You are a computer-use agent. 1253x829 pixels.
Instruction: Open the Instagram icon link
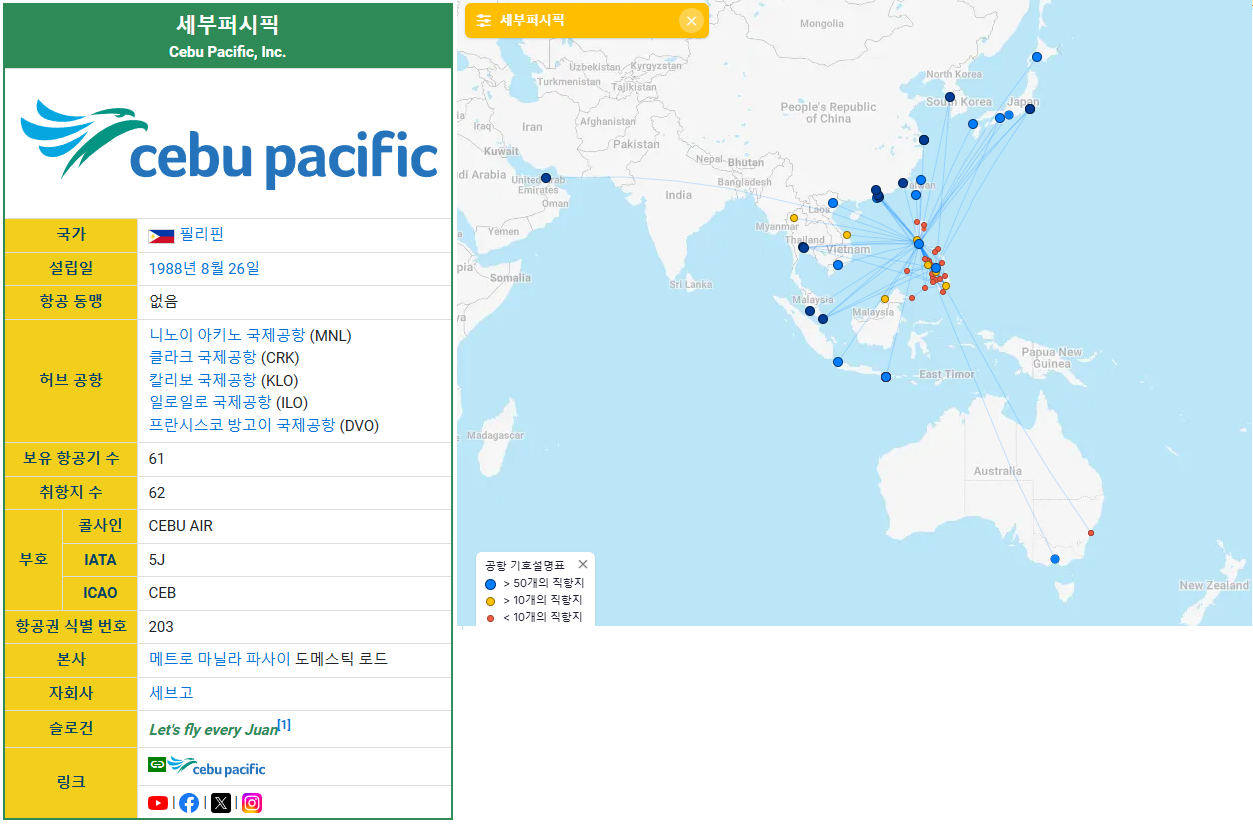click(252, 802)
